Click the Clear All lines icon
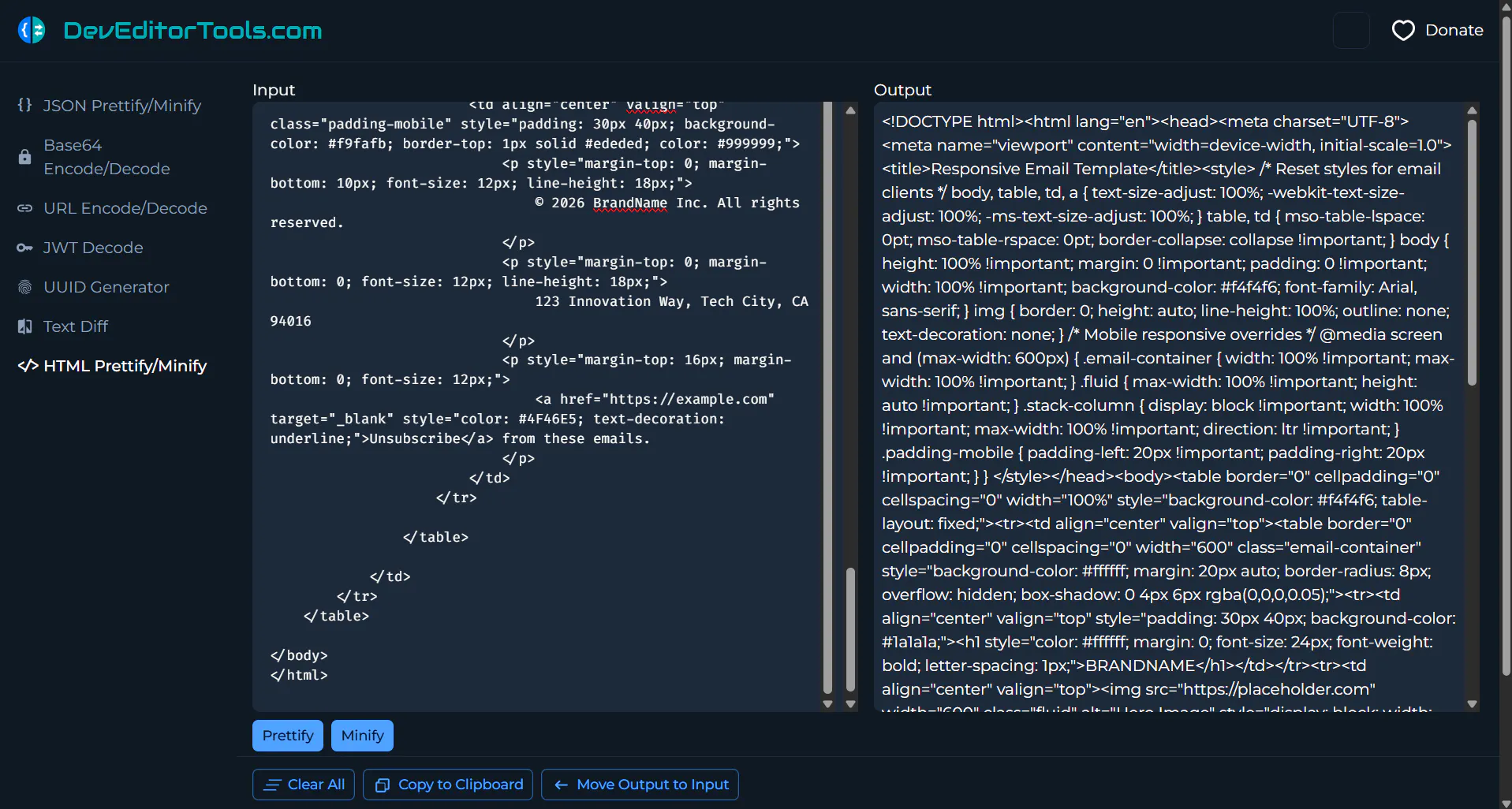The height and width of the screenshot is (809, 1512). point(273,785)
